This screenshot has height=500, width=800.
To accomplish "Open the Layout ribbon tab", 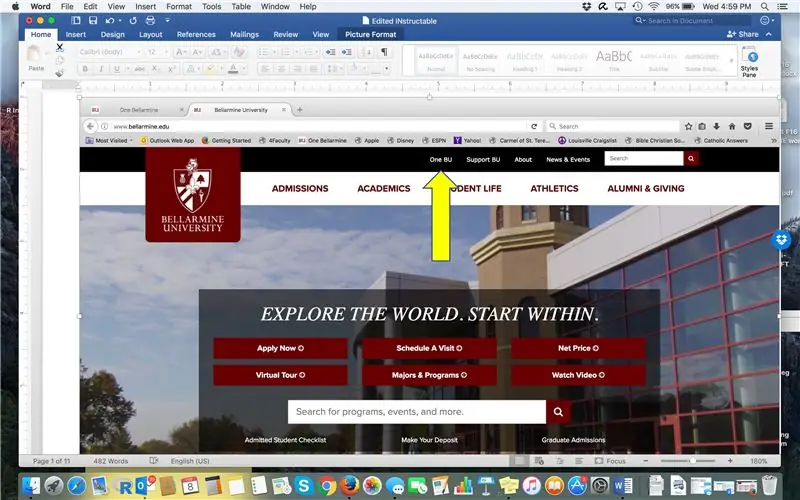I will (151, 34).
